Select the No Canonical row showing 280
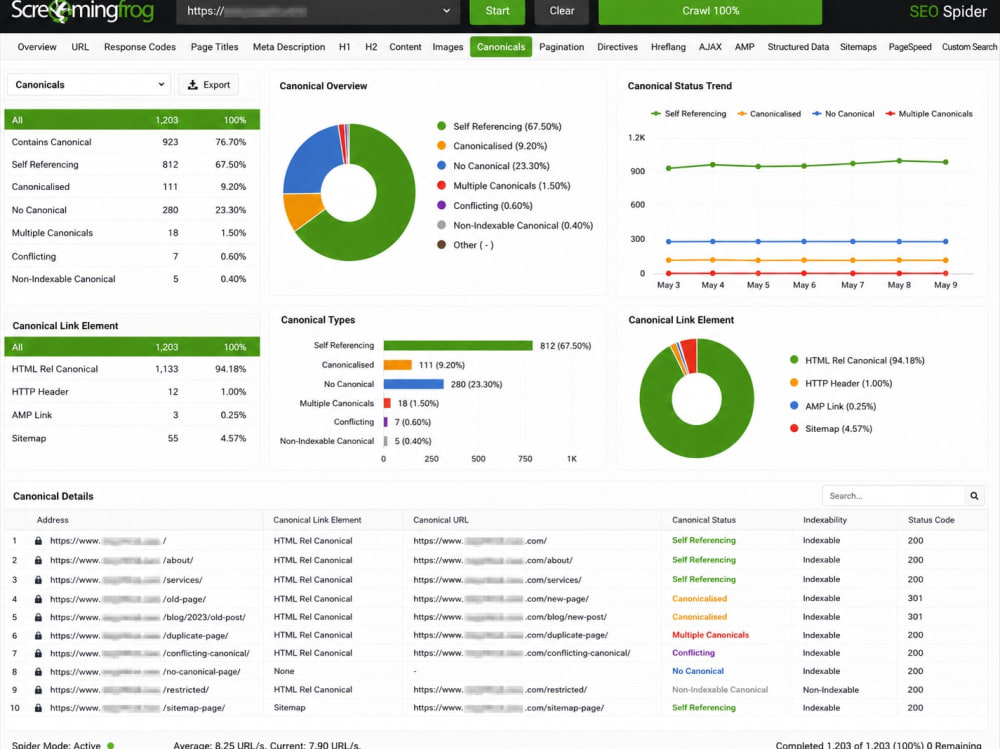This screenshot has width=1000, height=749. [x=132, y=210]
